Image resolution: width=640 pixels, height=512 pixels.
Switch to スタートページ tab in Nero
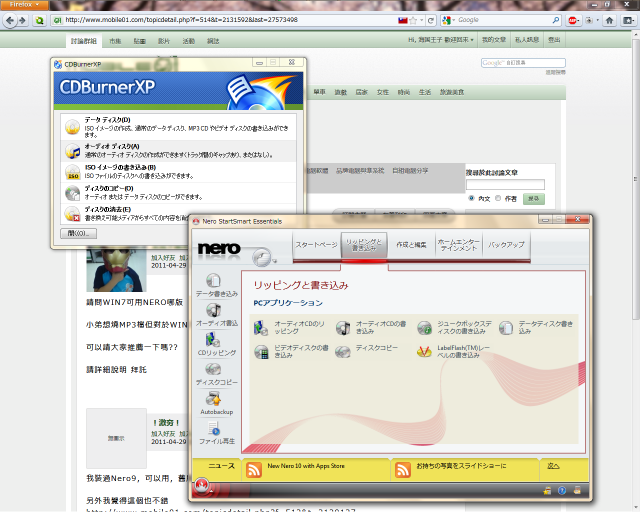(x=316, y=245)
